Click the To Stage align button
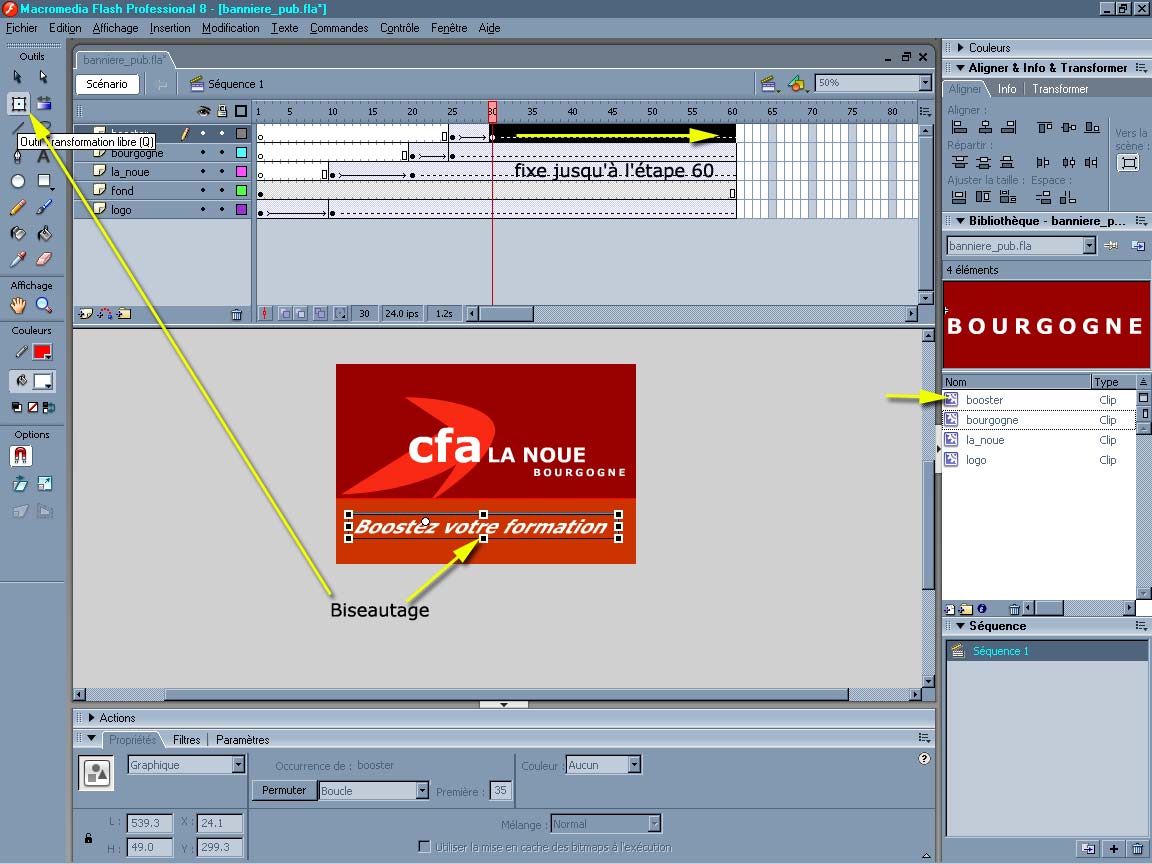This screenshot has height=864, width=1152. [x=1128, y=162]
